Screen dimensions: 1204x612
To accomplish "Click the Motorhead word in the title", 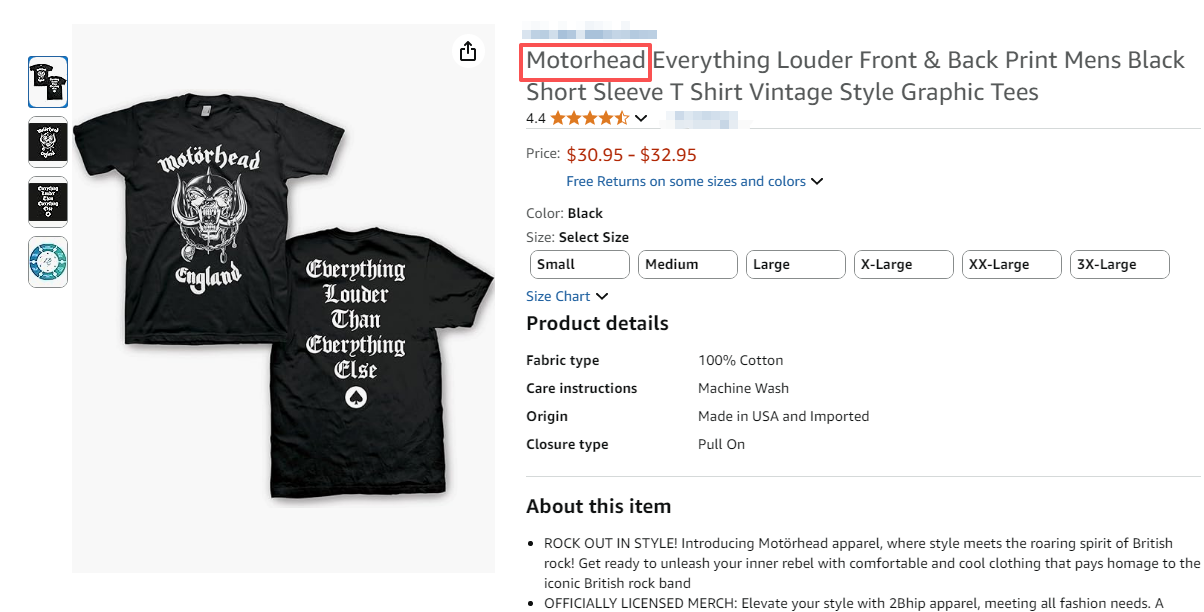I will pos(586,61).
